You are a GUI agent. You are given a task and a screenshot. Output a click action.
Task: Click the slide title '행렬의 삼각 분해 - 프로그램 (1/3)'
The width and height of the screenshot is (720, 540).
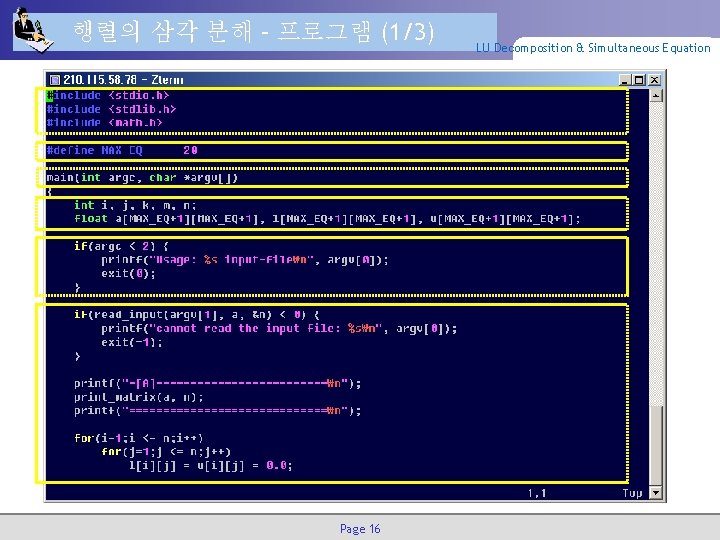(x=253, y=32)
